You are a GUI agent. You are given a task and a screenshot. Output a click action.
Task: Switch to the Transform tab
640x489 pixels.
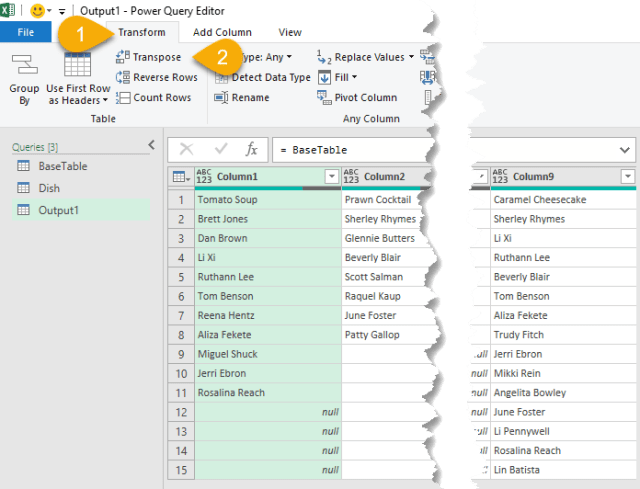[x=142, y=32]
